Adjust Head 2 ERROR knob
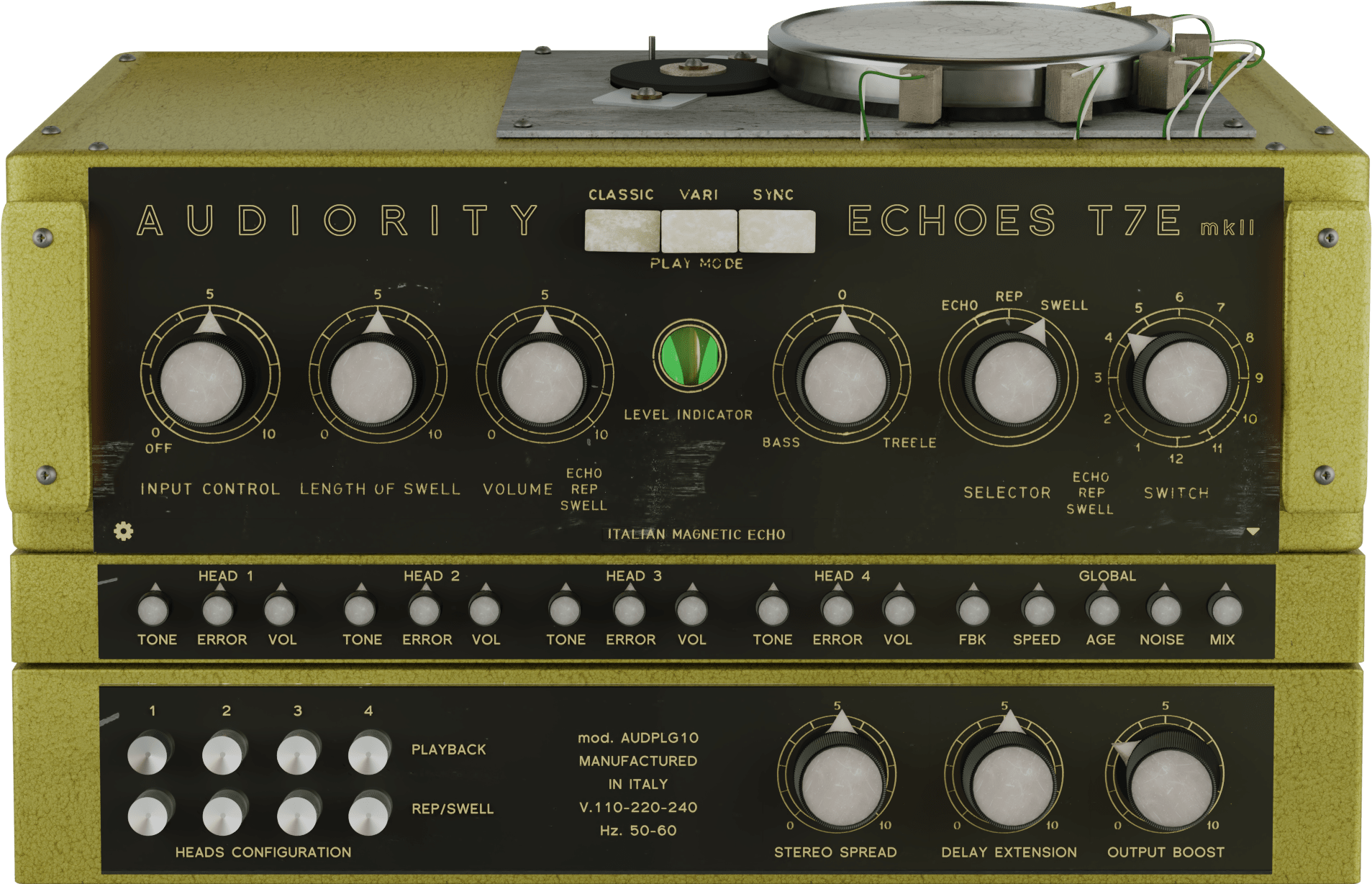This screenshot has width=1372, height=884. tap(424, 609)
